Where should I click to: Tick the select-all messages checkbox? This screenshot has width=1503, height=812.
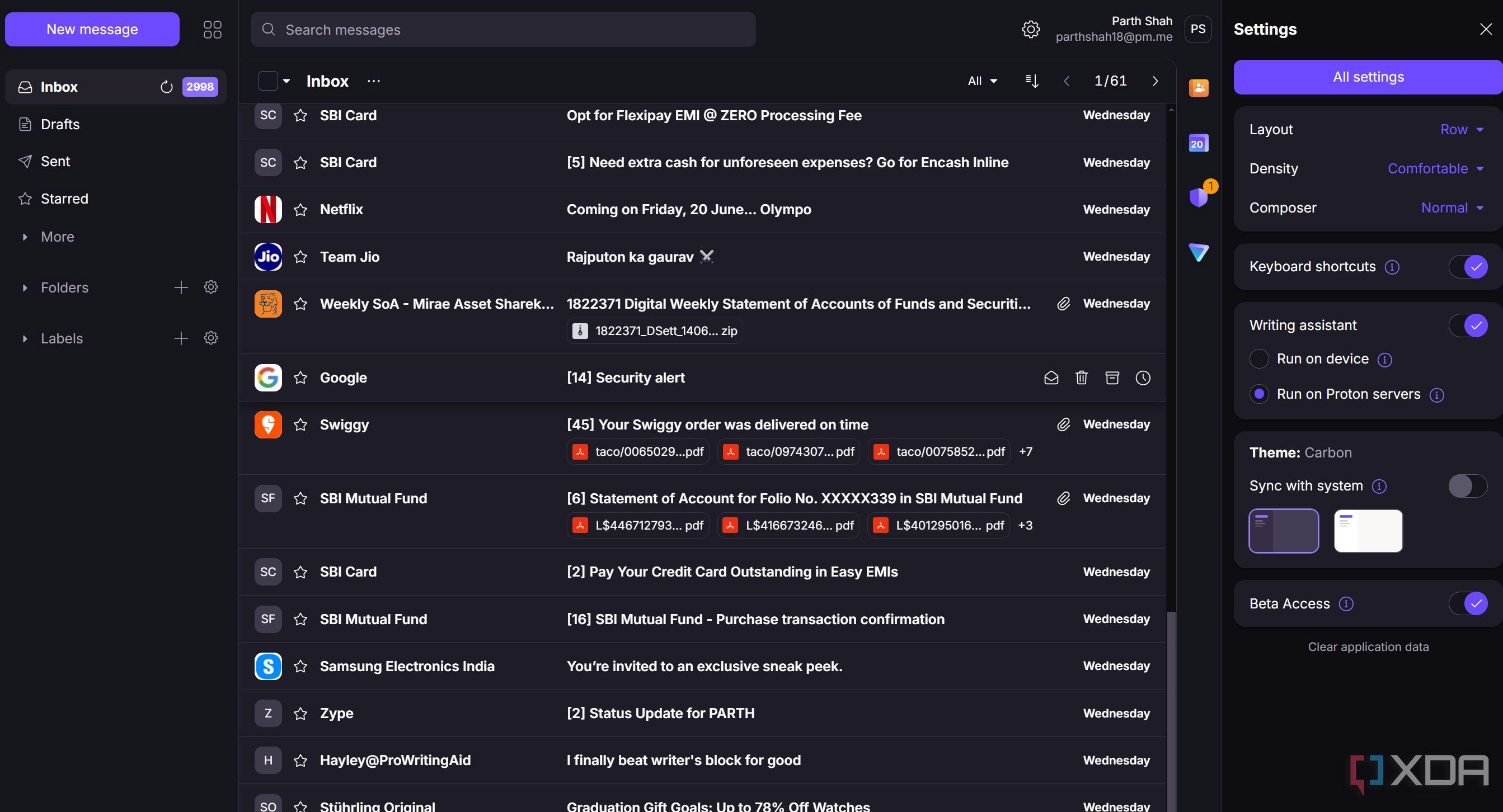click(268, 81)
